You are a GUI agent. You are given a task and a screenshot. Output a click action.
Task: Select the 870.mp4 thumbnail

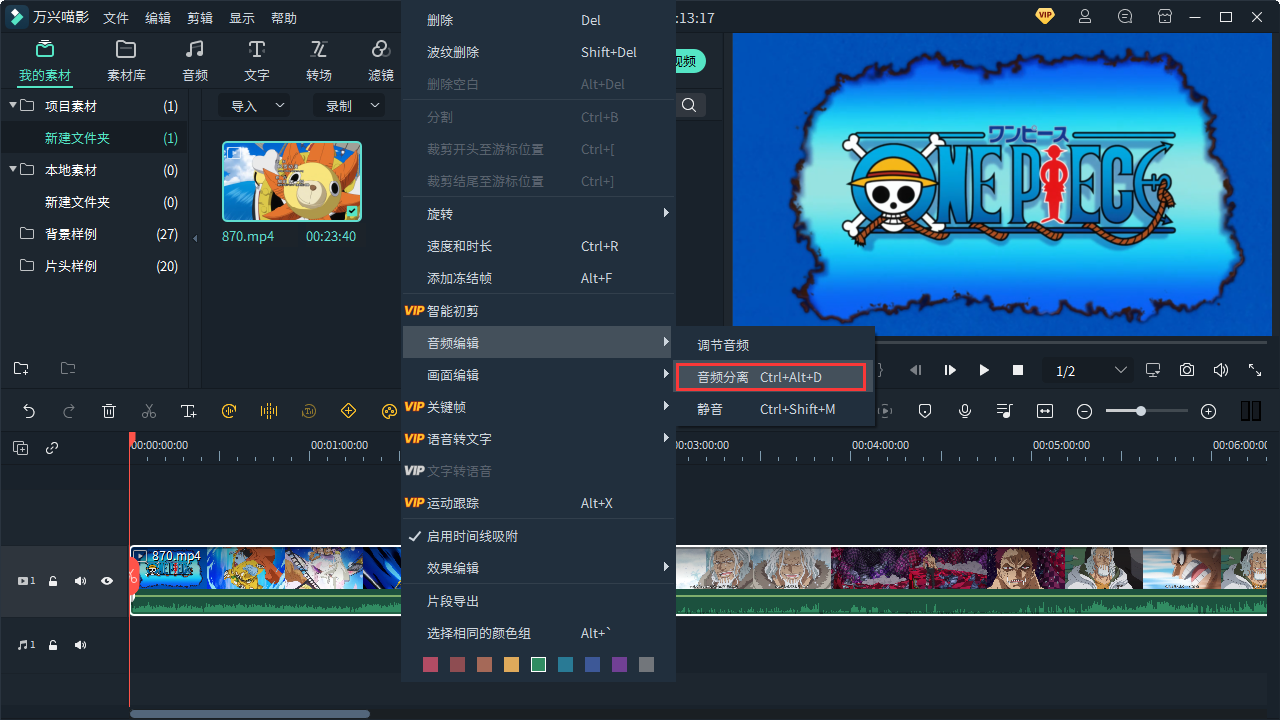(291, 181)
